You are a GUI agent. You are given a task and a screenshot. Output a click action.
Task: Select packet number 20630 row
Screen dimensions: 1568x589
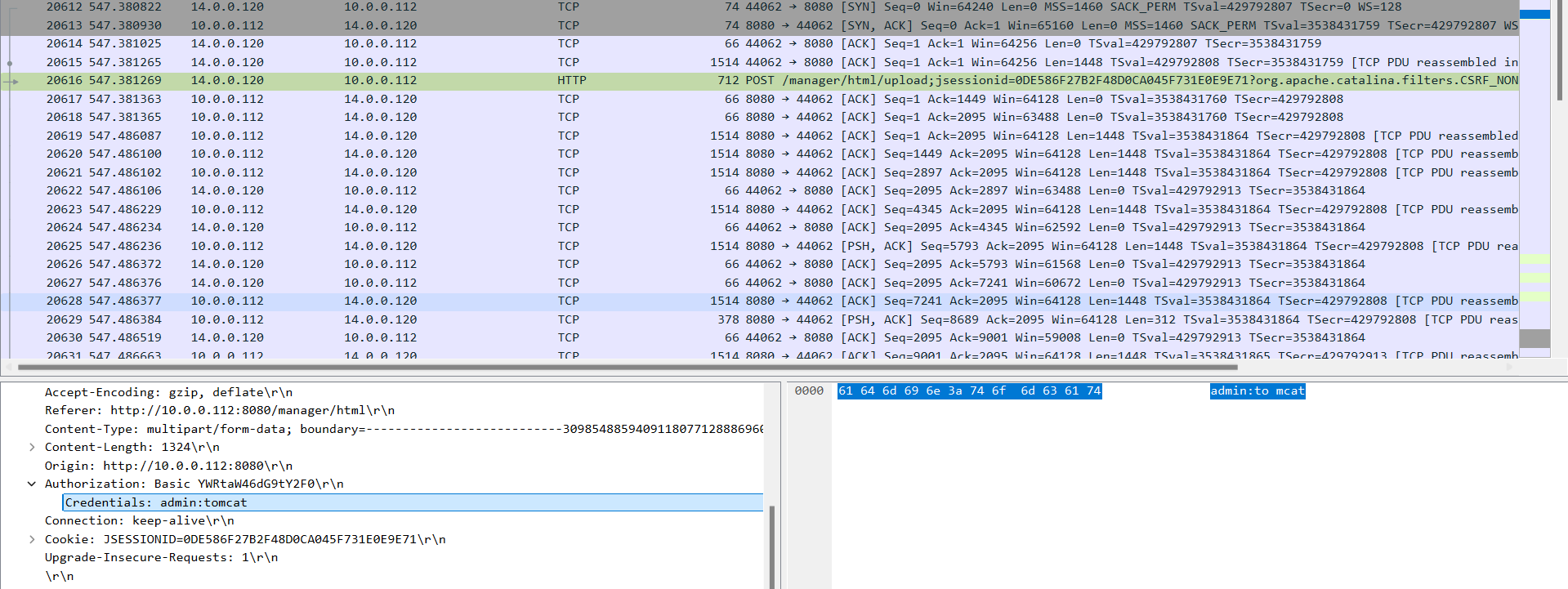tap(760, 337)
